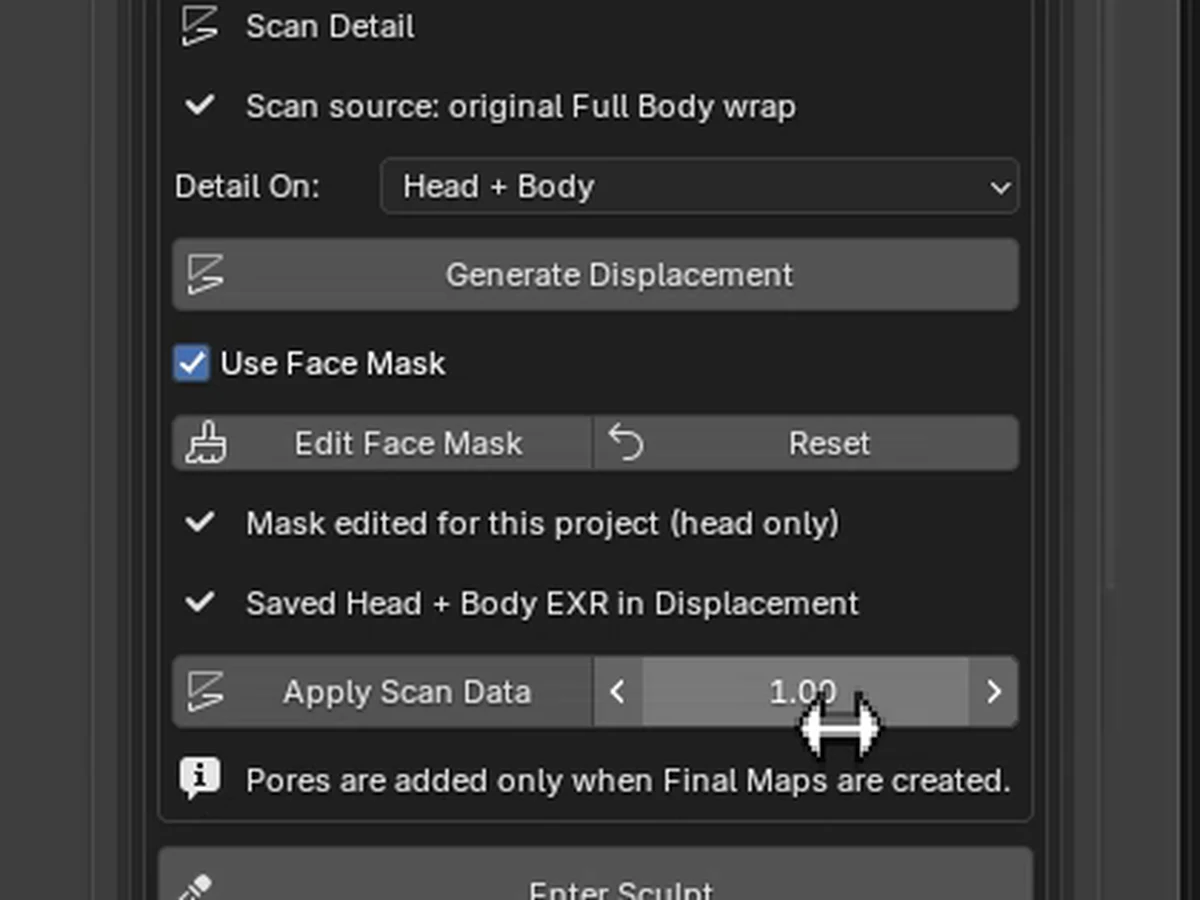Open the Detail On dropdown

pos(699,186)
